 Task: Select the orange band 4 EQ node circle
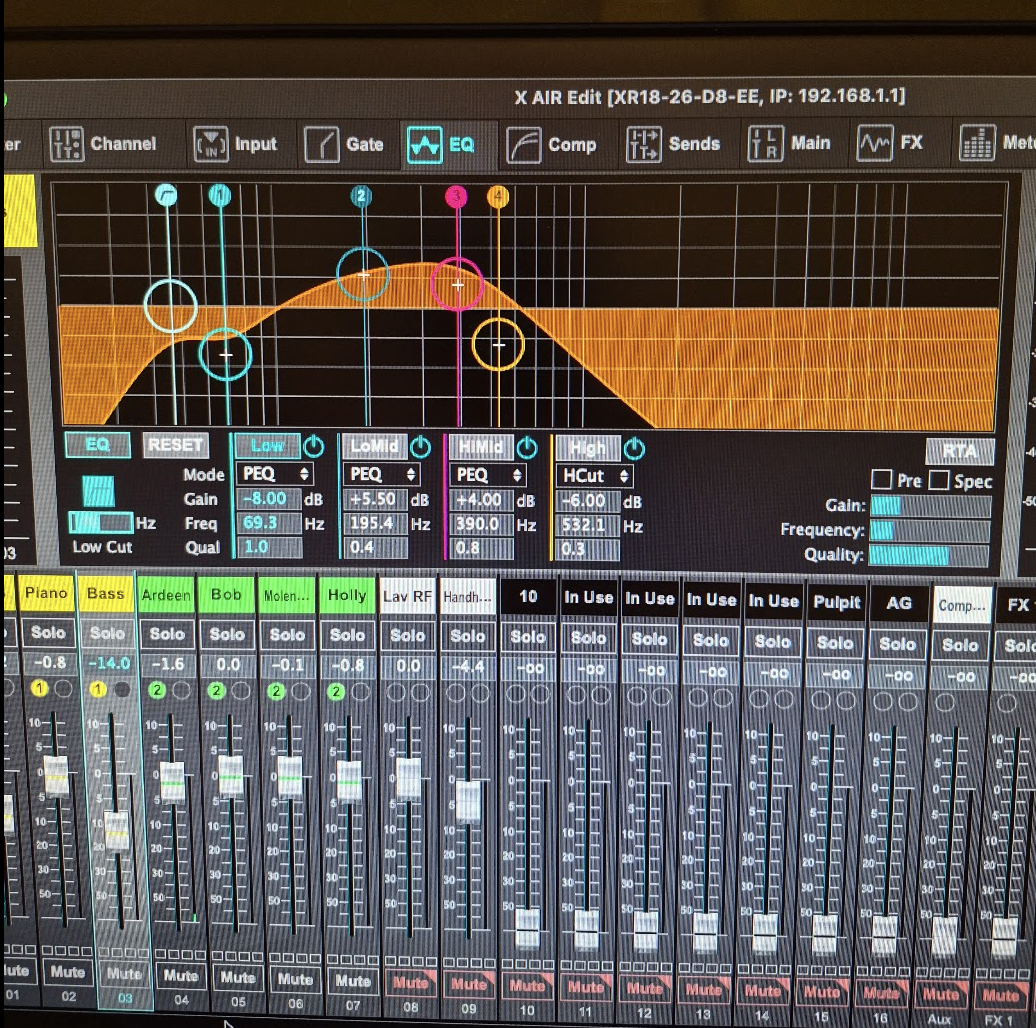(x=498, y=344)
